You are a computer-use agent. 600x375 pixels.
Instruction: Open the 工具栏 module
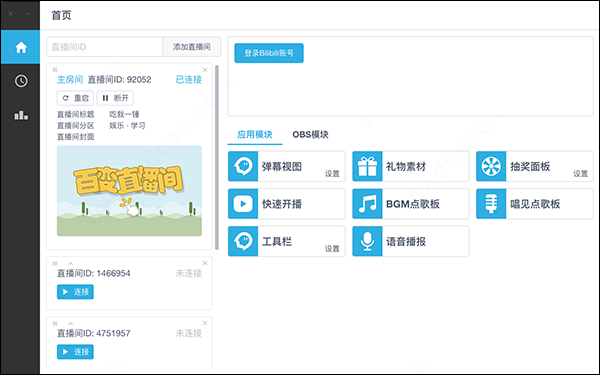pyautogui.click(x=287, y=241)
